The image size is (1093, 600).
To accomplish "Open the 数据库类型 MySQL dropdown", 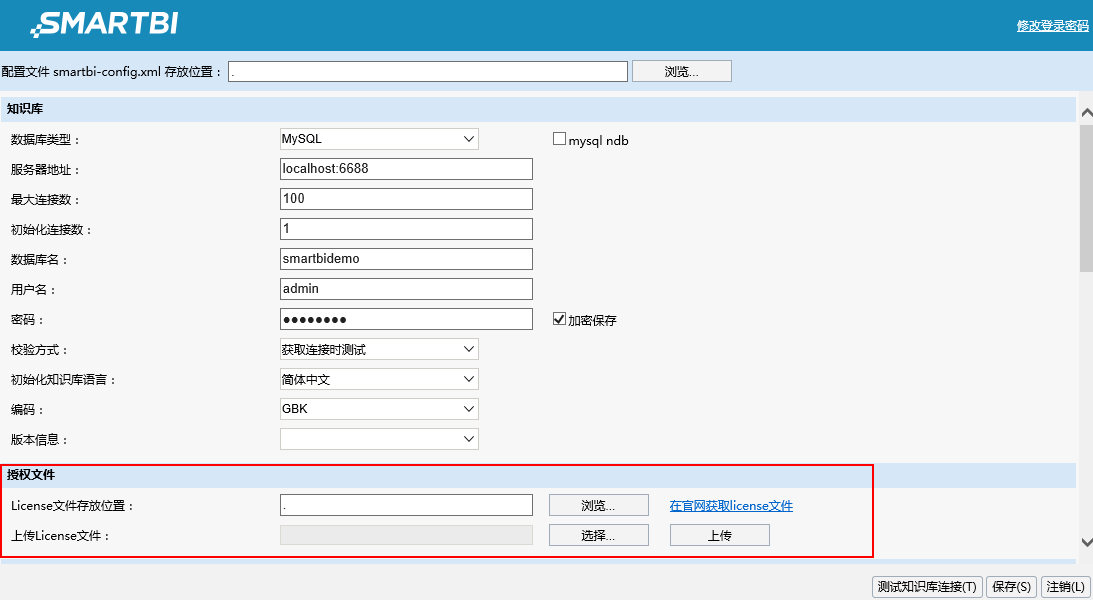I will click(x=379, y=139).
